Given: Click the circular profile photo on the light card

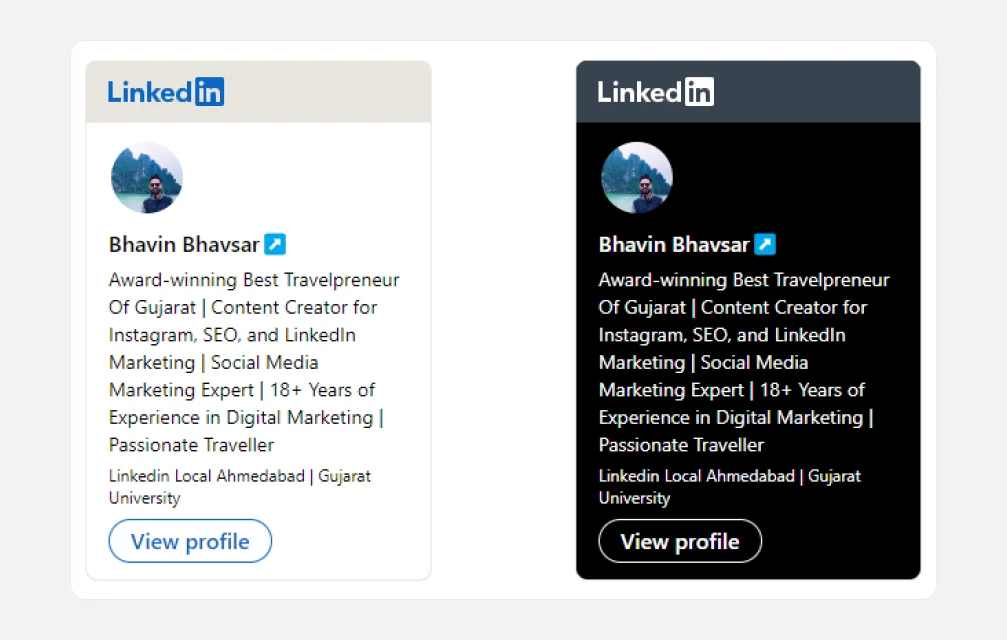Looking at the screenshot, I should tap(146, 178).
